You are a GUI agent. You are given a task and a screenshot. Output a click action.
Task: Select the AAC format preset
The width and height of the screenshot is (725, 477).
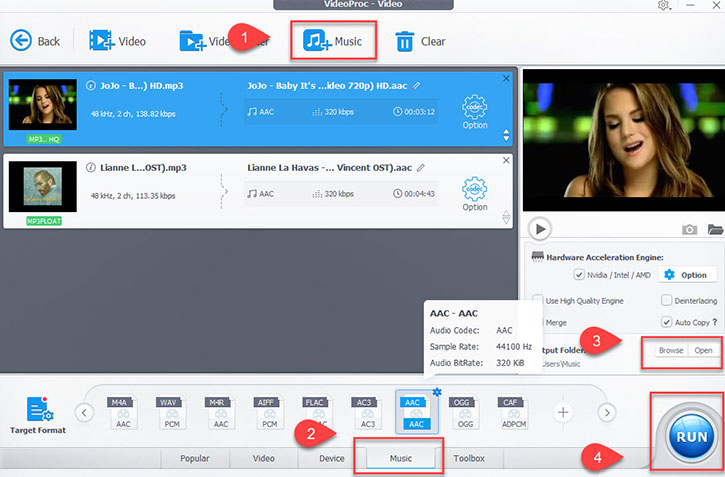click(x=416, y=412)
